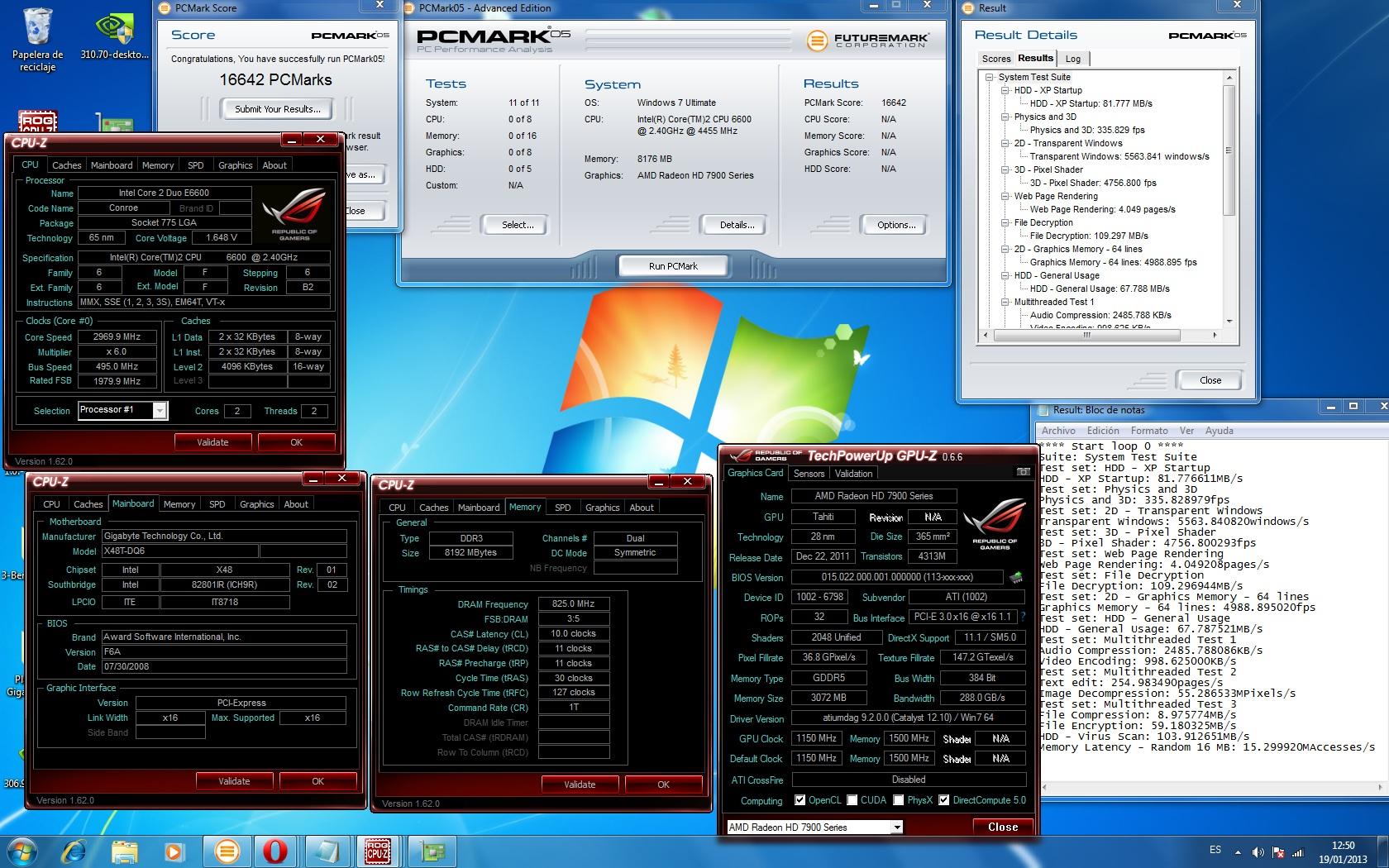Collapse the System Test Suite tree node

click(x=990, y=77)
